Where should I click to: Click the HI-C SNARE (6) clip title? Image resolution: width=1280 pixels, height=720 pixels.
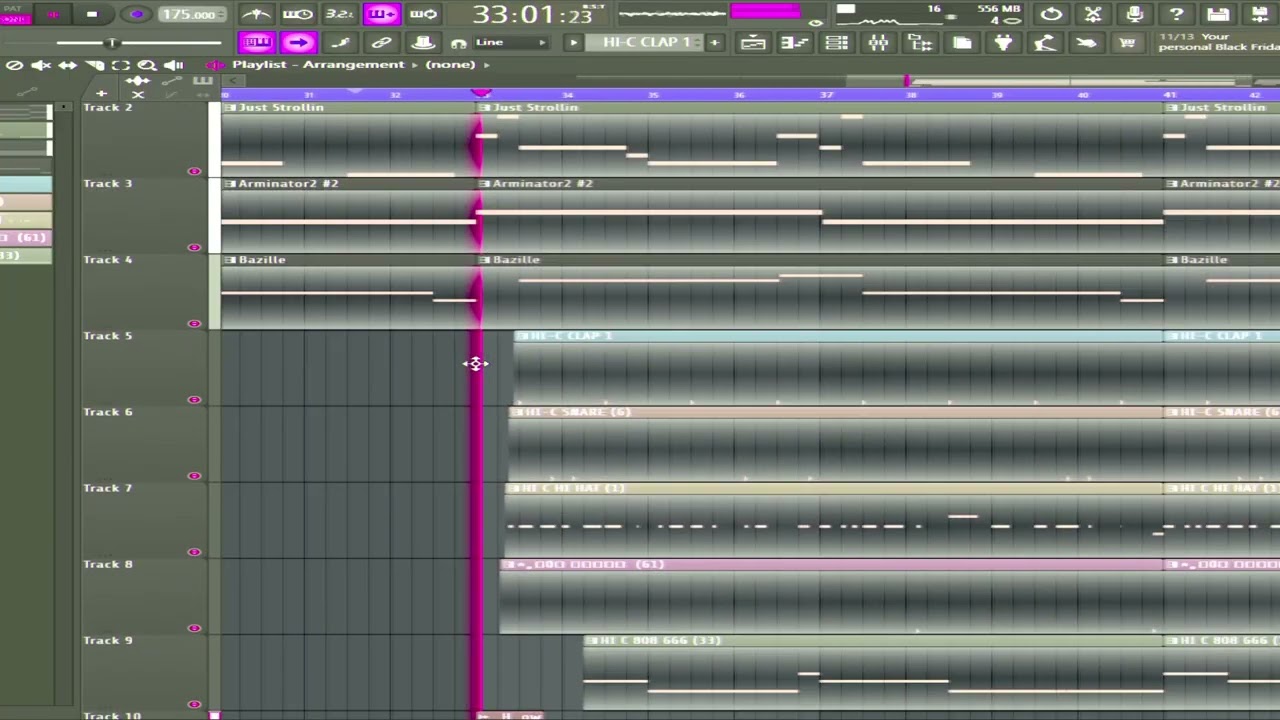click(578, 412)
